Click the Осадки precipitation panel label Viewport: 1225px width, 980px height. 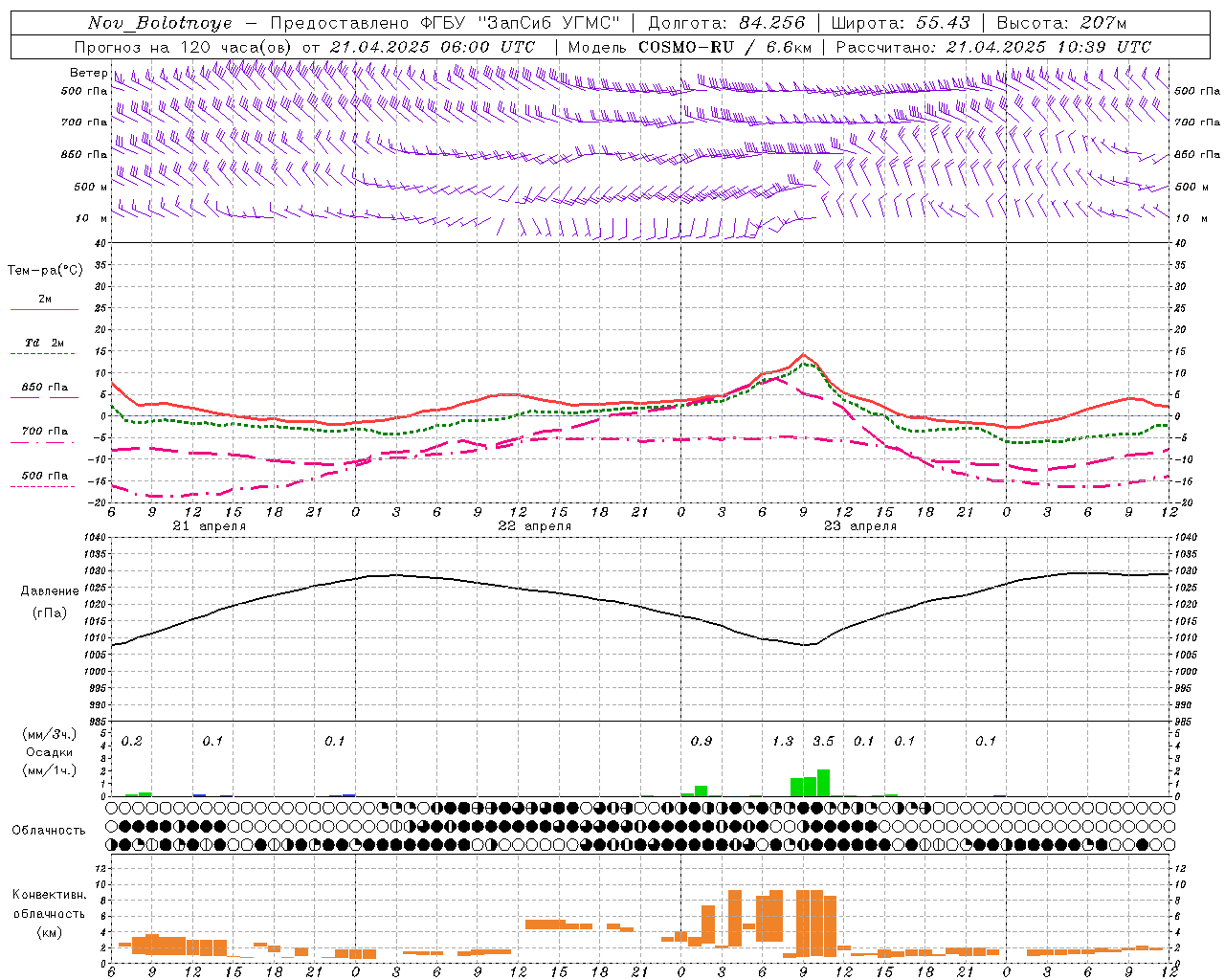tap(49, 752)
